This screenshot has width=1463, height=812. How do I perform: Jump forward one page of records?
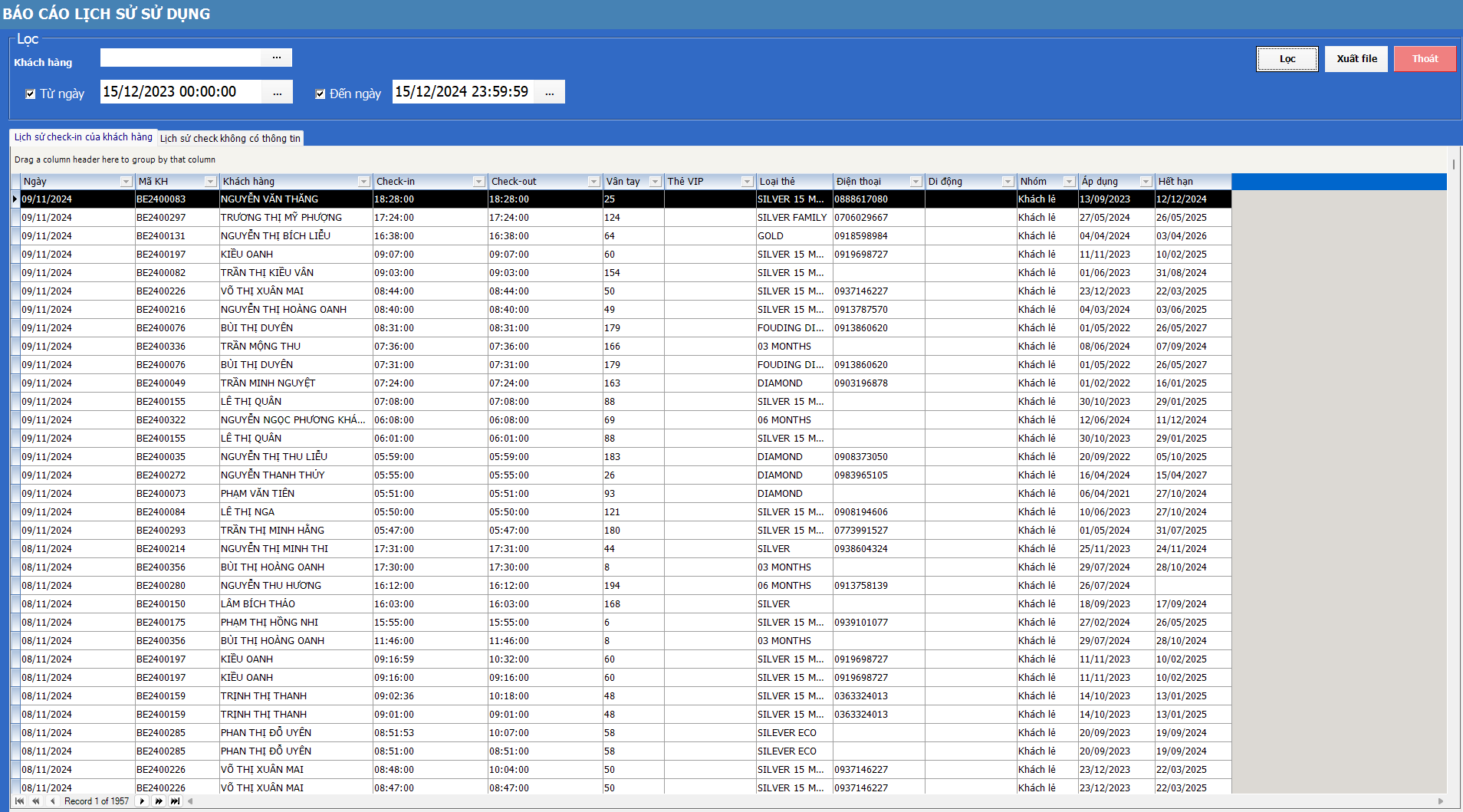(x=159, y=801)
